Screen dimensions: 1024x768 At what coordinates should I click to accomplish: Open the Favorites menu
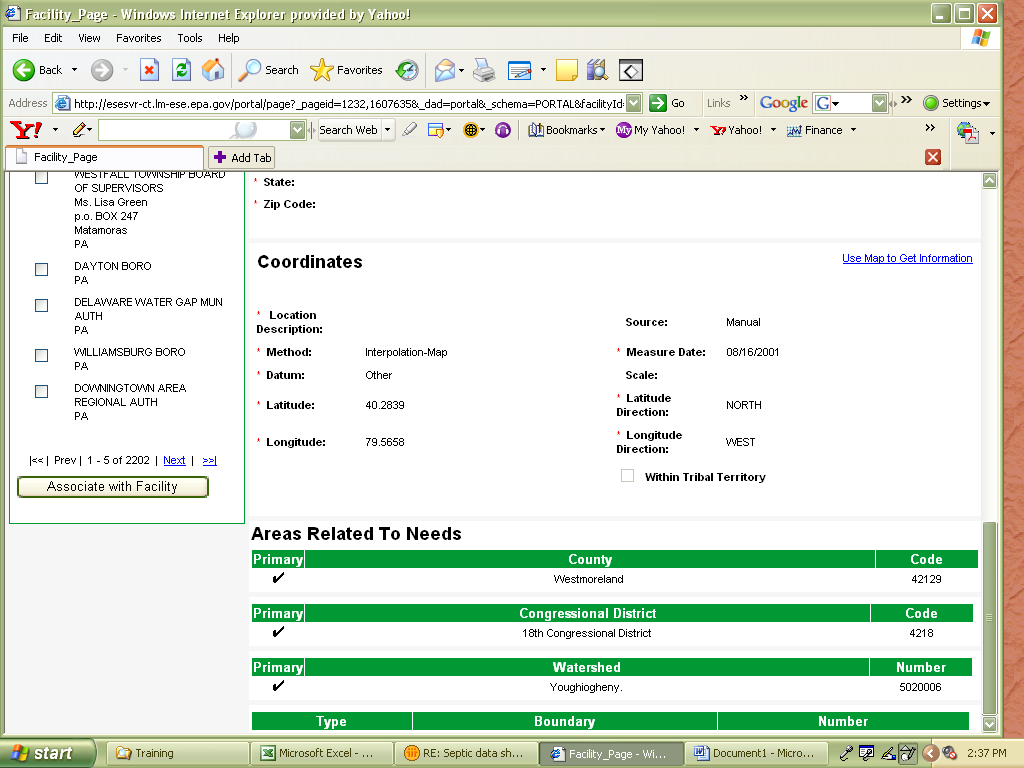tap(138, 38)
